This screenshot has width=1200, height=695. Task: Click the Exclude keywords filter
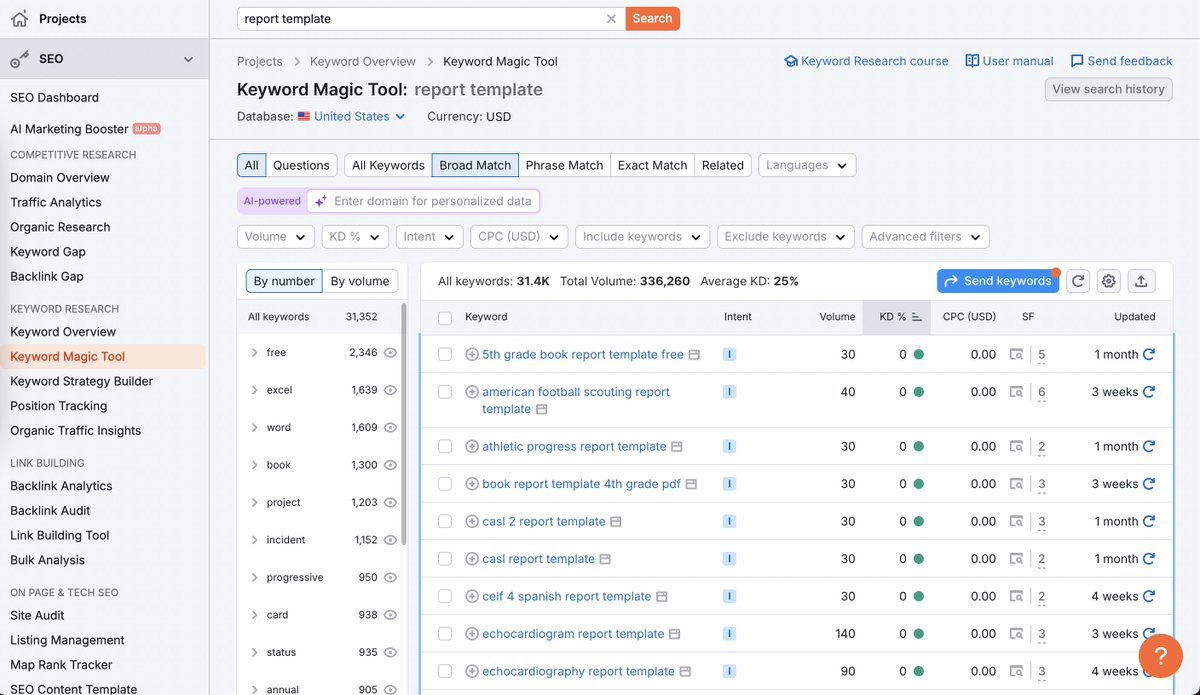pos(785,237)
